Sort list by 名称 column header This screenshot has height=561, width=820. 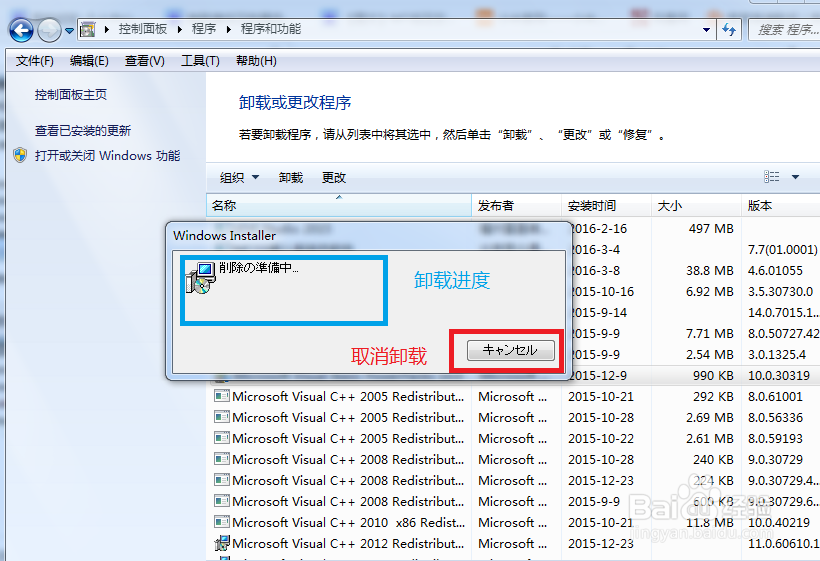click(339, 205)
